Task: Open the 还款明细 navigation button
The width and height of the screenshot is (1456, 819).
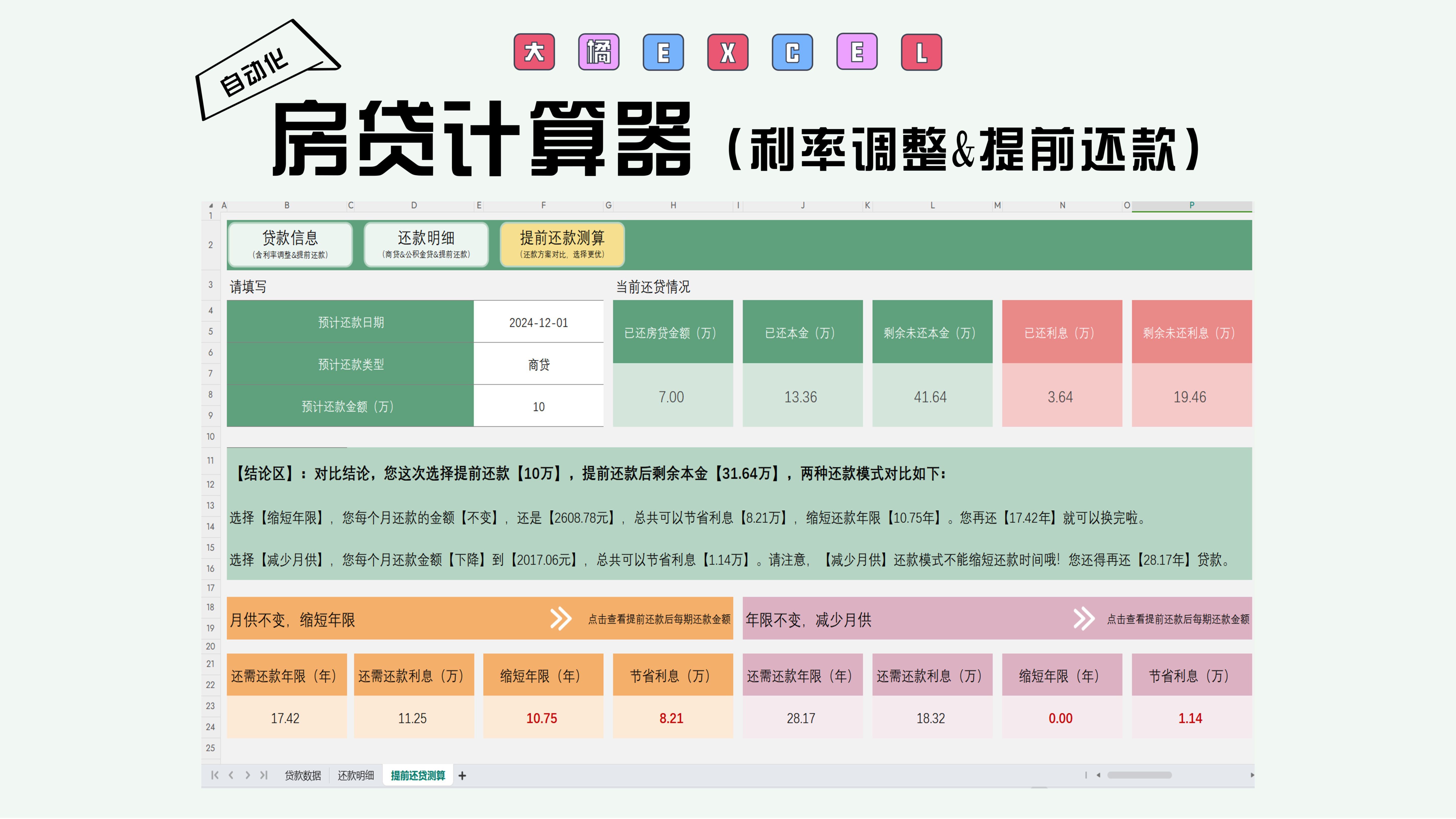Action: 426,245
